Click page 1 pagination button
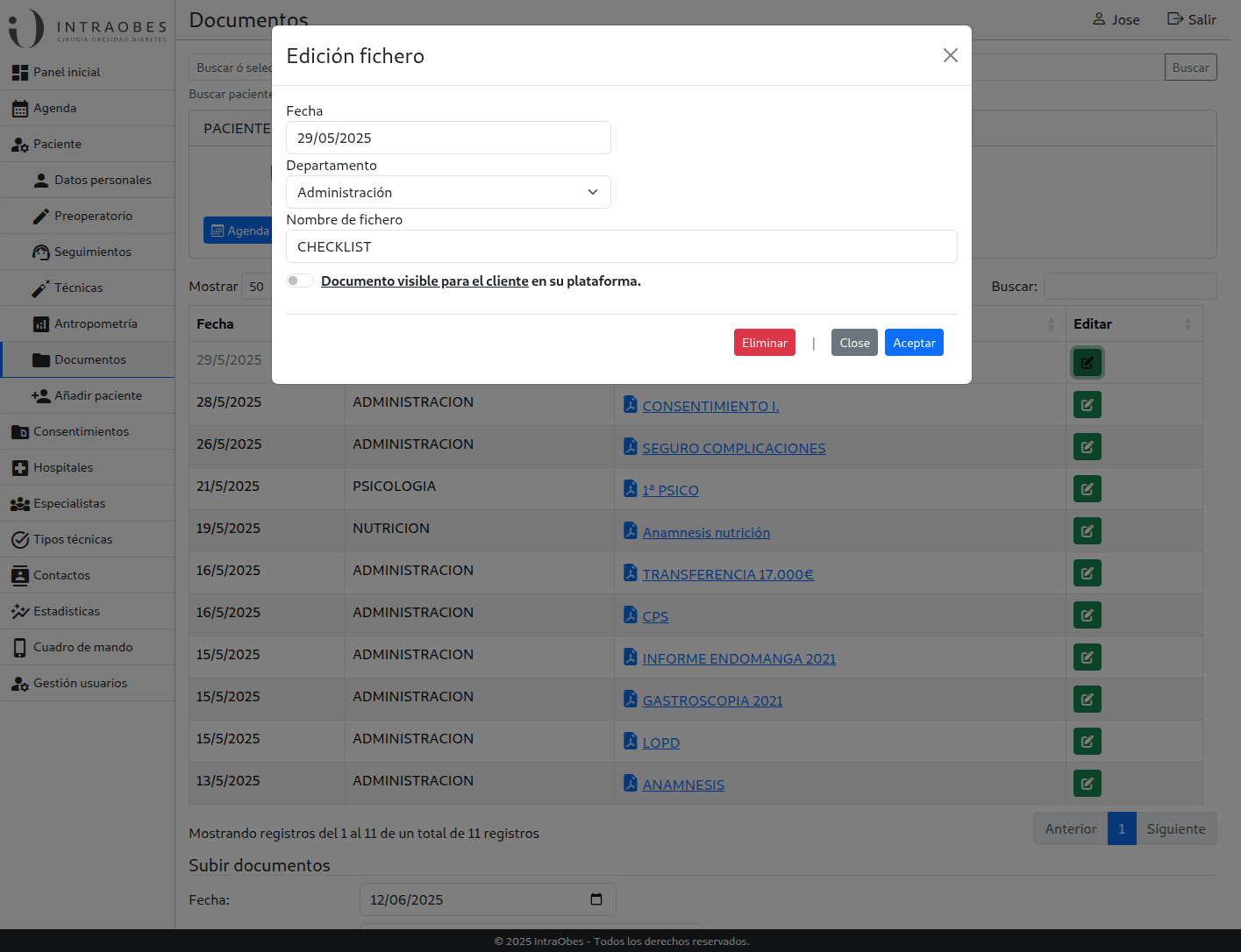Viewport: 1241px width, 952px height. [x=1122, y=829]
